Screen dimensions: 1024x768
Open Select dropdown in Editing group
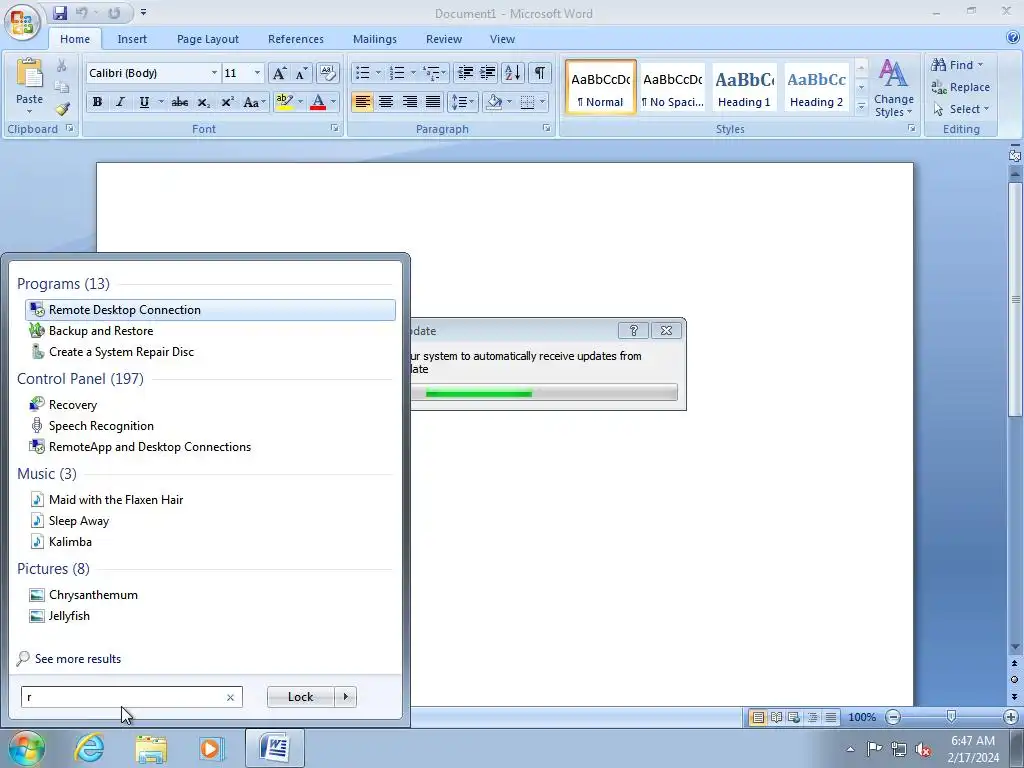pyautogui.click(x=961, y=109)
